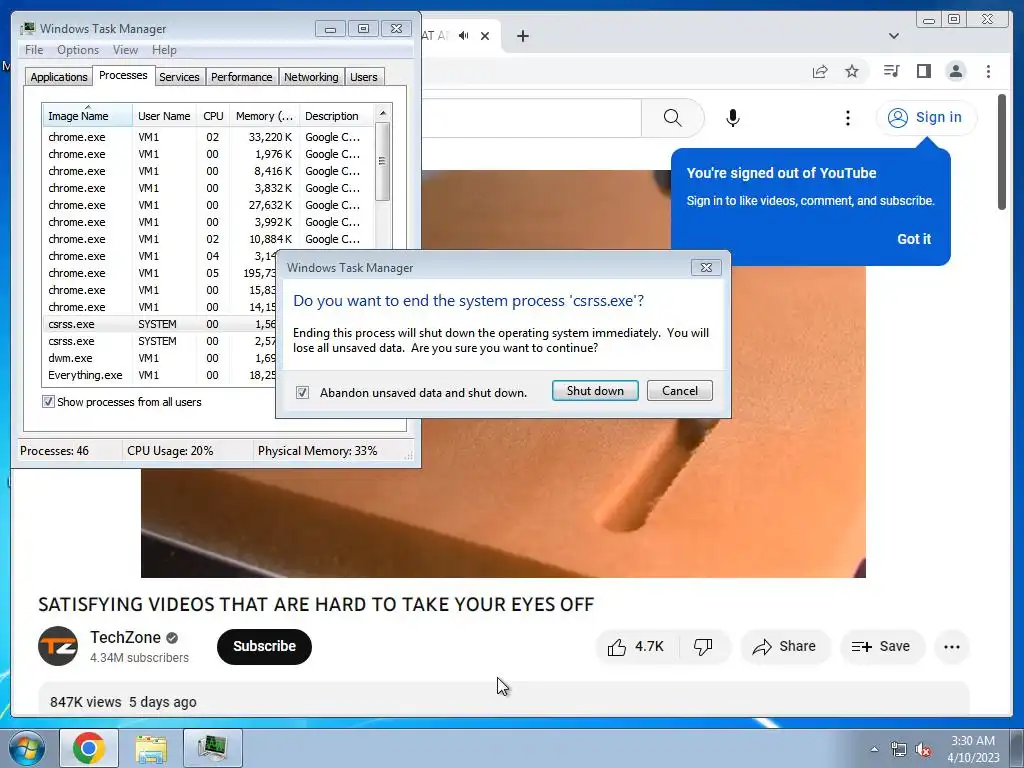The height and width of the screenshot is (768, 1024).
Task: Sort processes by CPU column
Action: (x=213, y=116)
